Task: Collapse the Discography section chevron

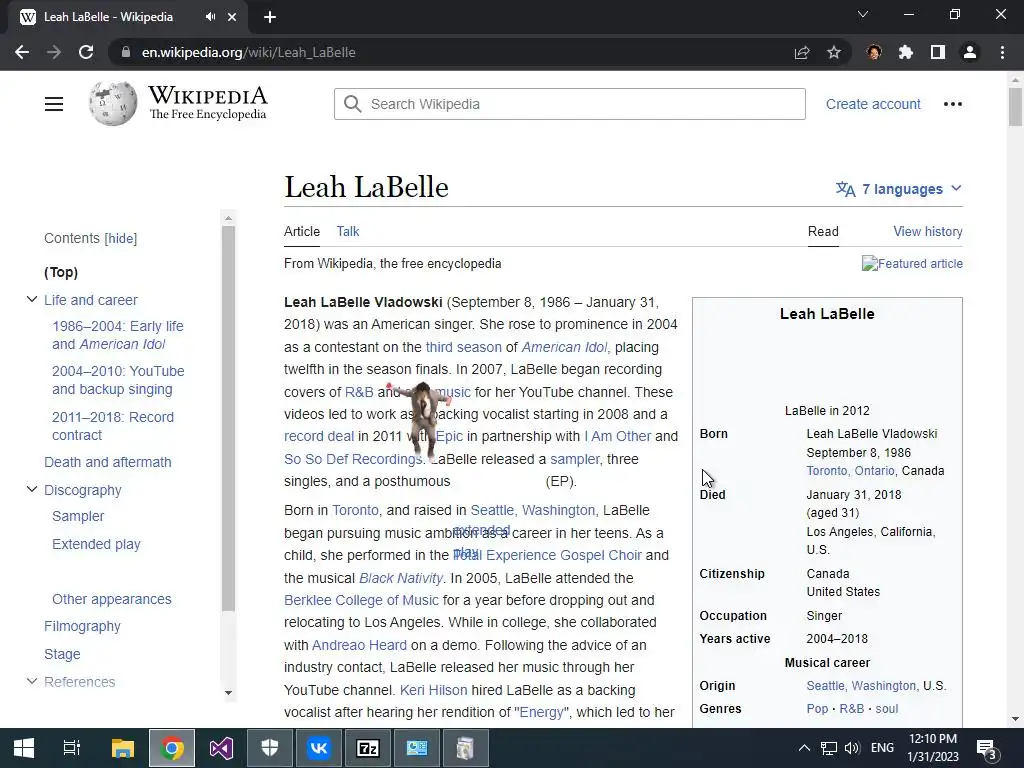Action: coord(31,489)
